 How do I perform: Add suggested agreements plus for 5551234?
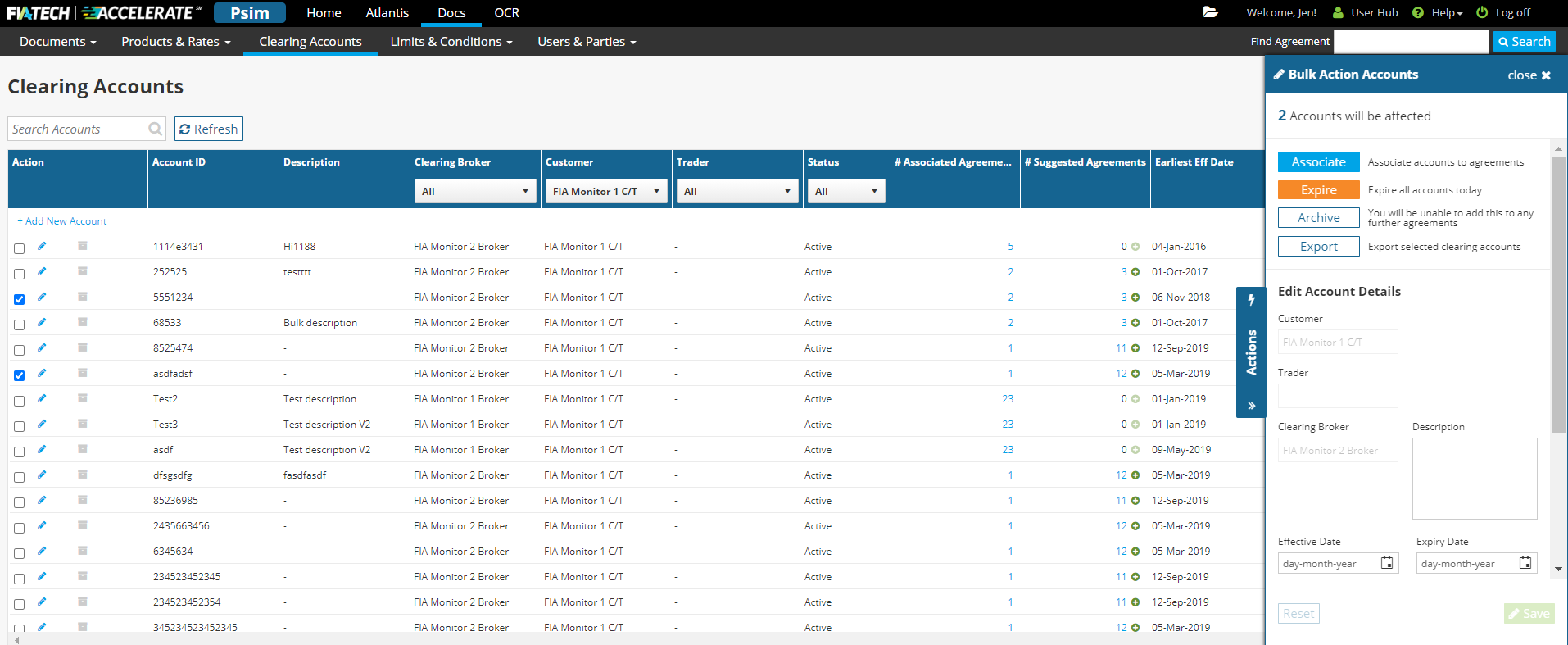(x=1135, y=298)
